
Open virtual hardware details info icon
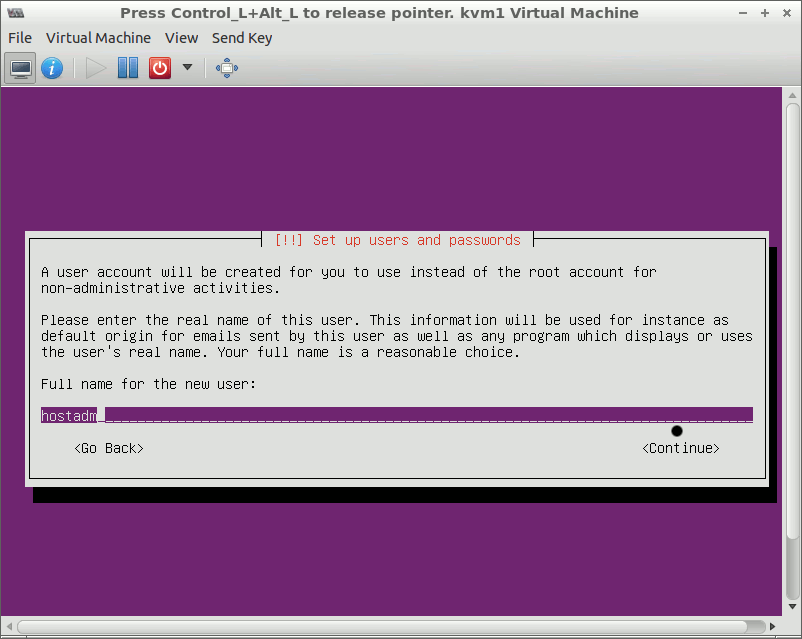click(52, 68)
